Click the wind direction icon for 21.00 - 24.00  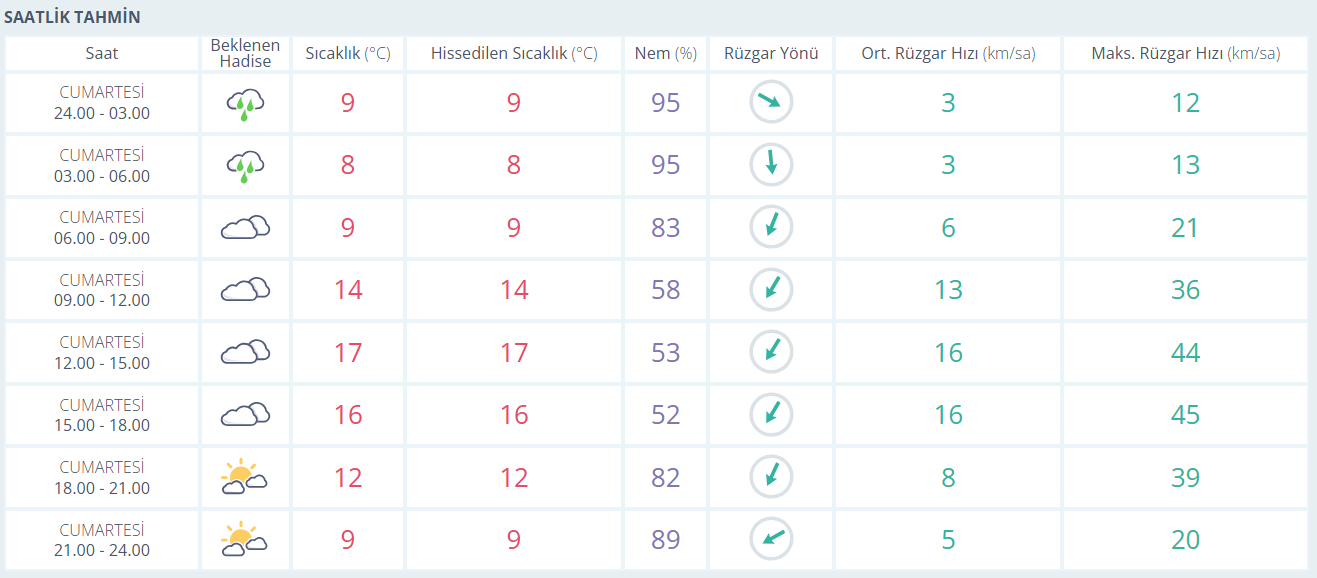tap(771, 540)
